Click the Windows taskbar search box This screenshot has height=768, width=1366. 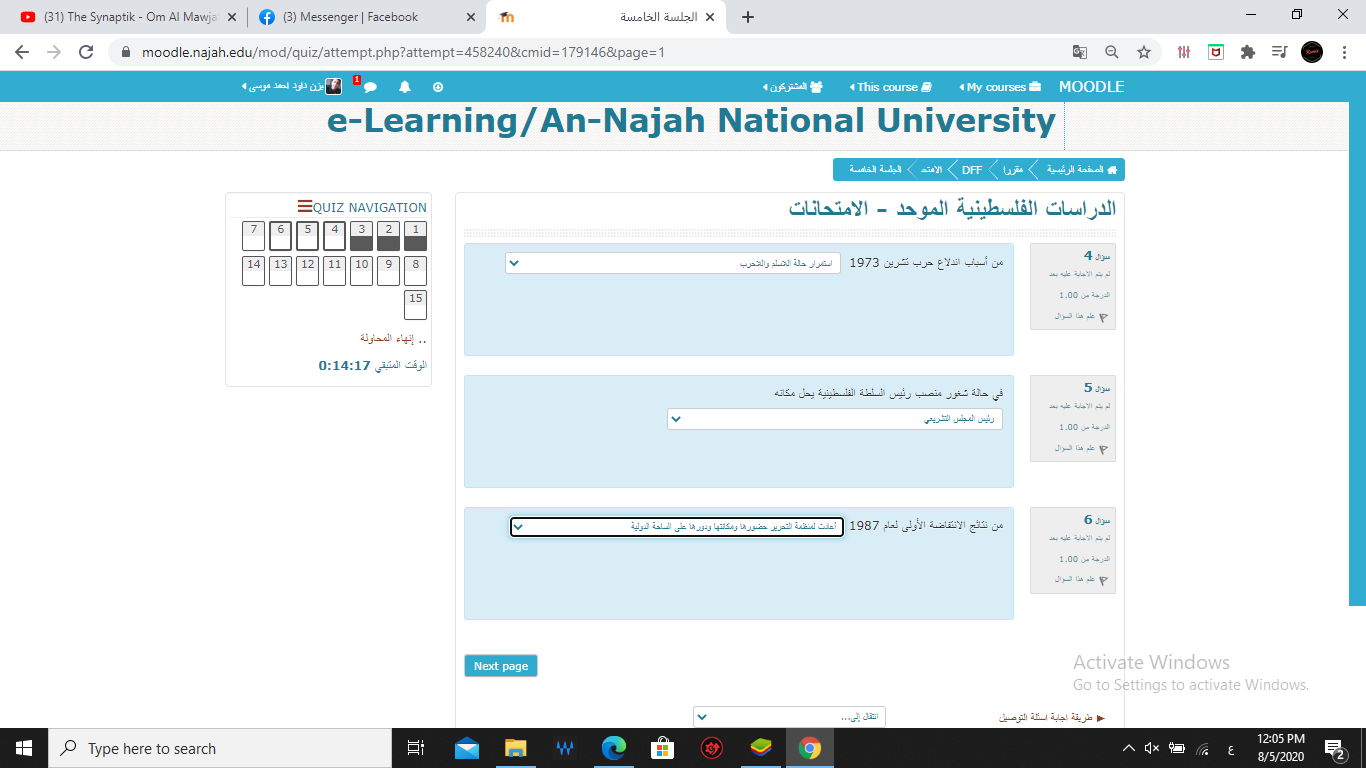[220, 748]
